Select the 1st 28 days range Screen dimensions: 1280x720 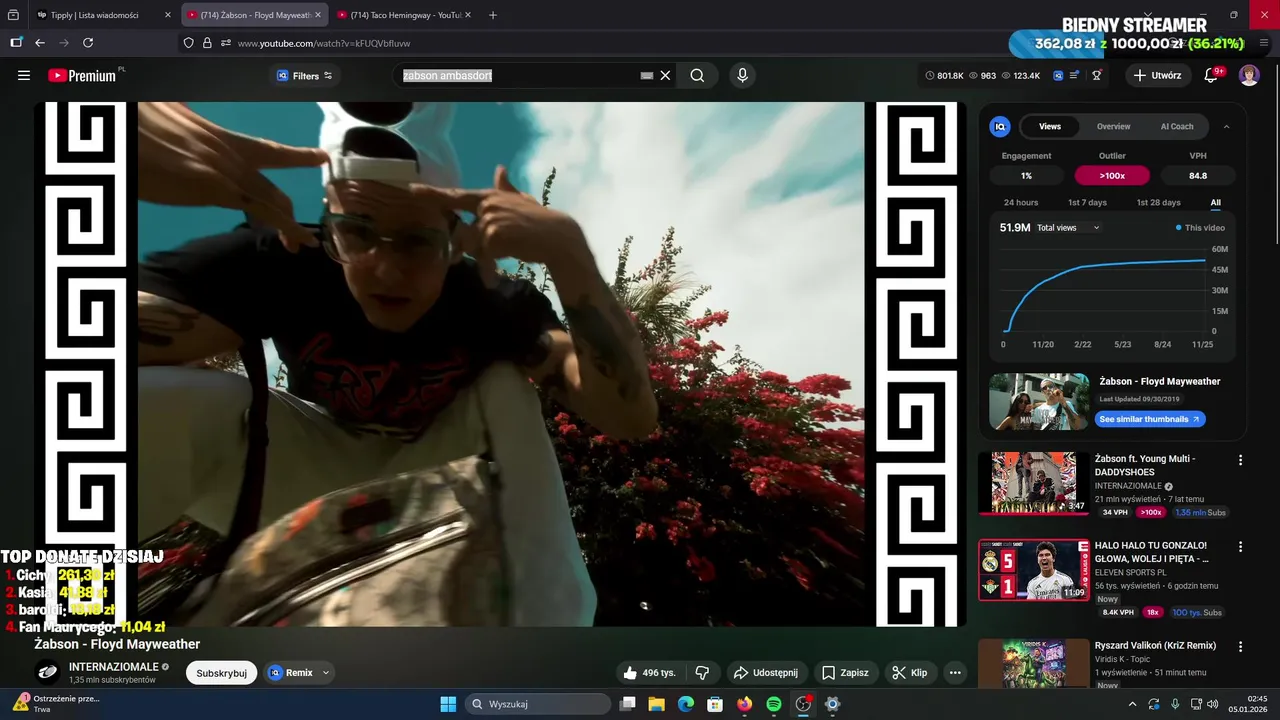tap(1158, 203)
